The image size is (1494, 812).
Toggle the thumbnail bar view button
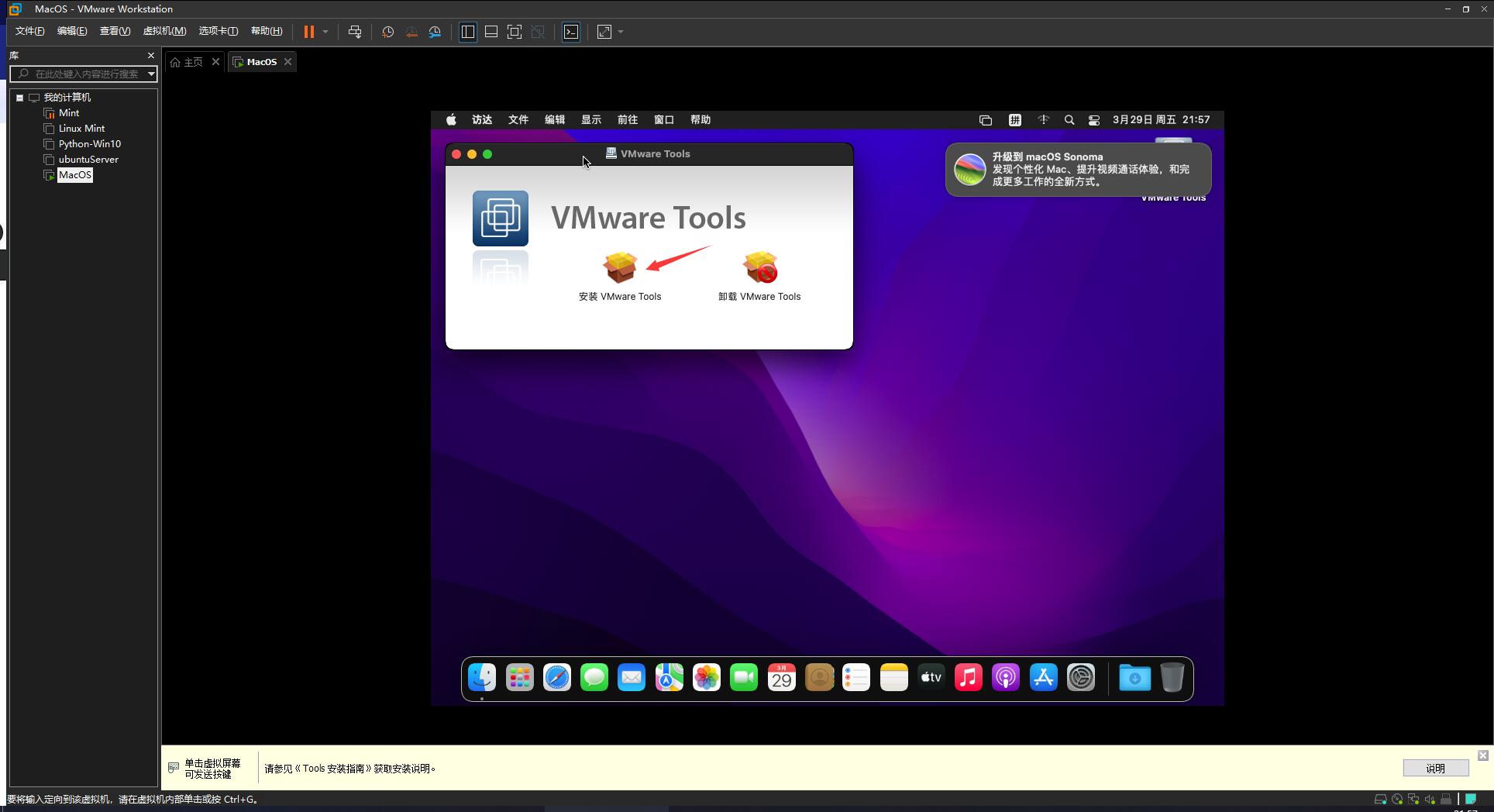(x=491, y=32)
